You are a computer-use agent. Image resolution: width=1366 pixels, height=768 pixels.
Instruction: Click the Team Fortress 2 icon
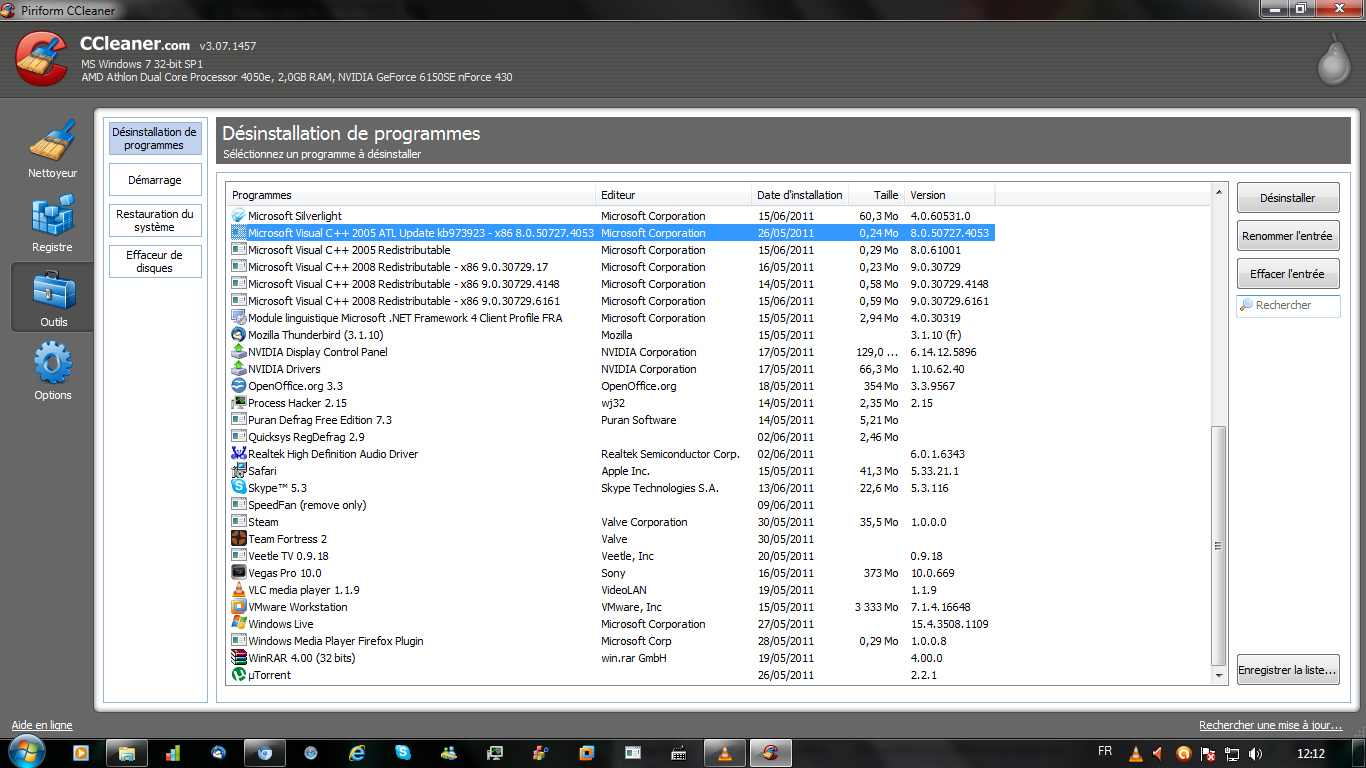(239, 539)
